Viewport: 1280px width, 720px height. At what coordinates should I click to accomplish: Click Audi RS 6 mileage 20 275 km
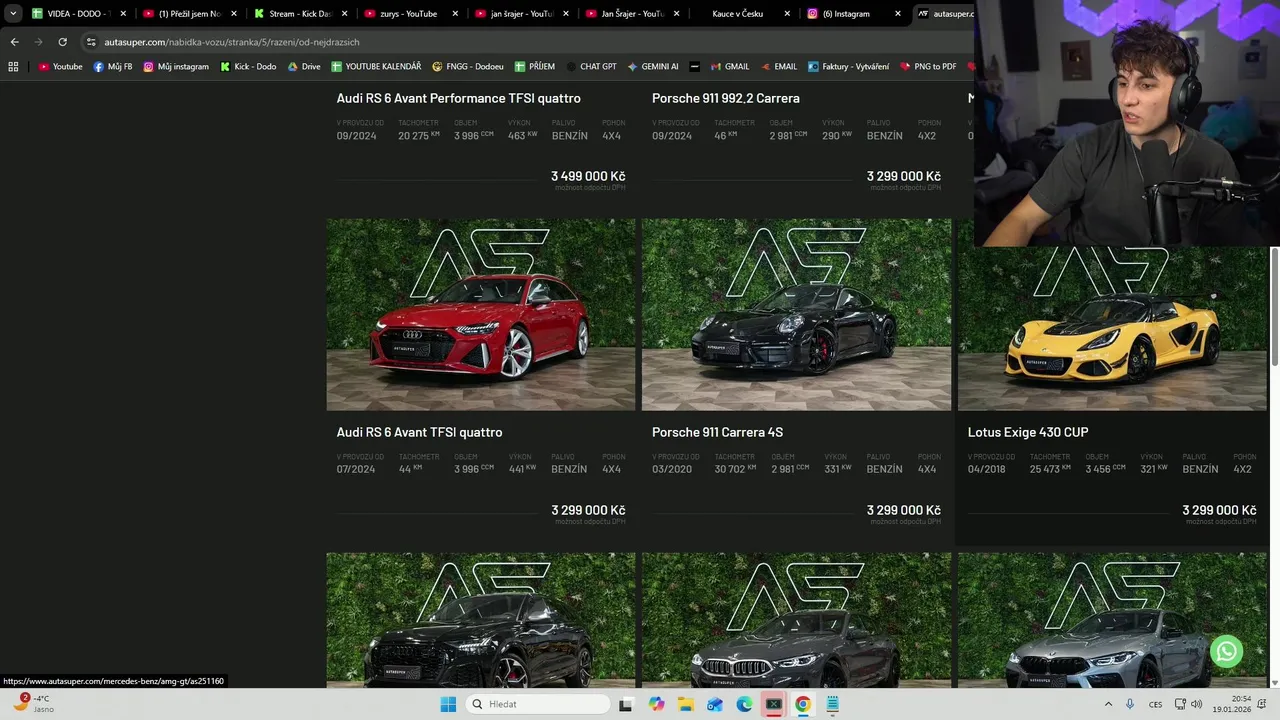pos(418,135)
